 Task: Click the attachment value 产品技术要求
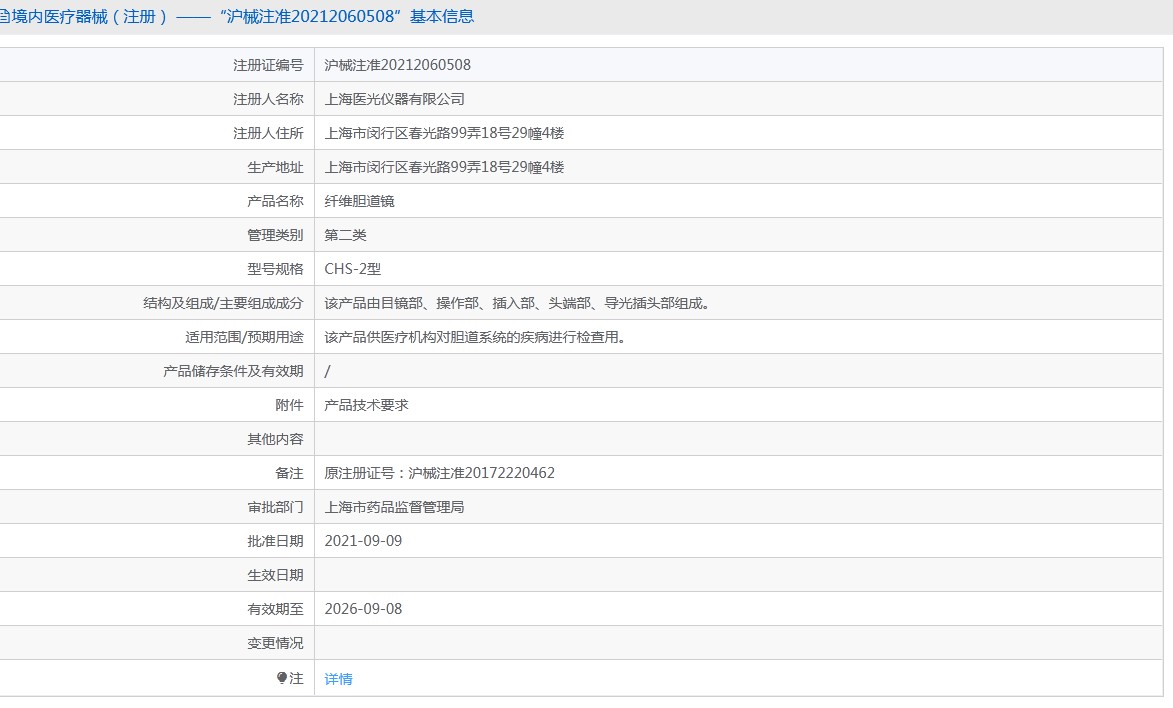tap(367, 405)
